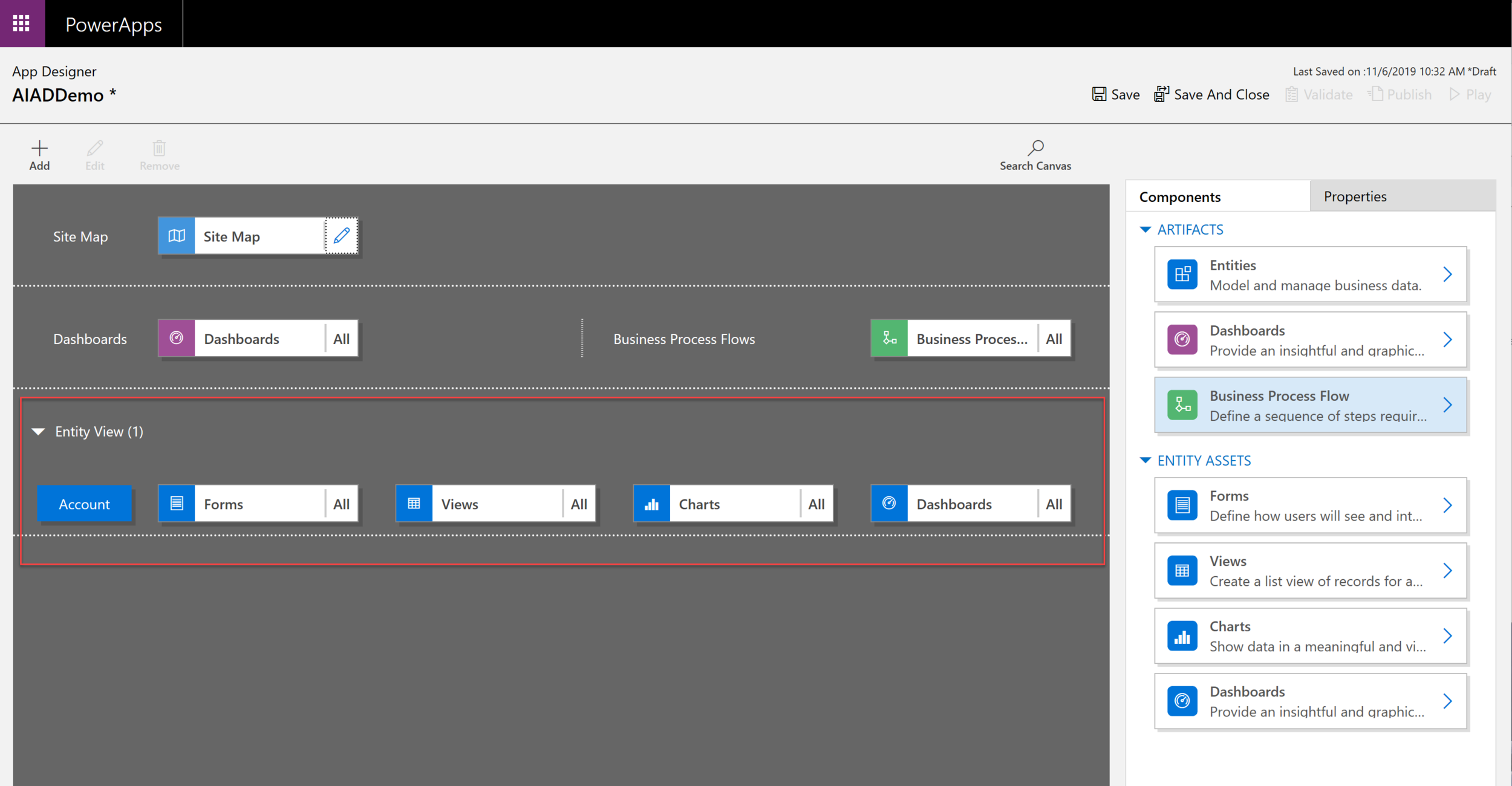Screen dimensions: 1512x786
Task: Open the app launcher waffle icon
Action: click(22, 24)
